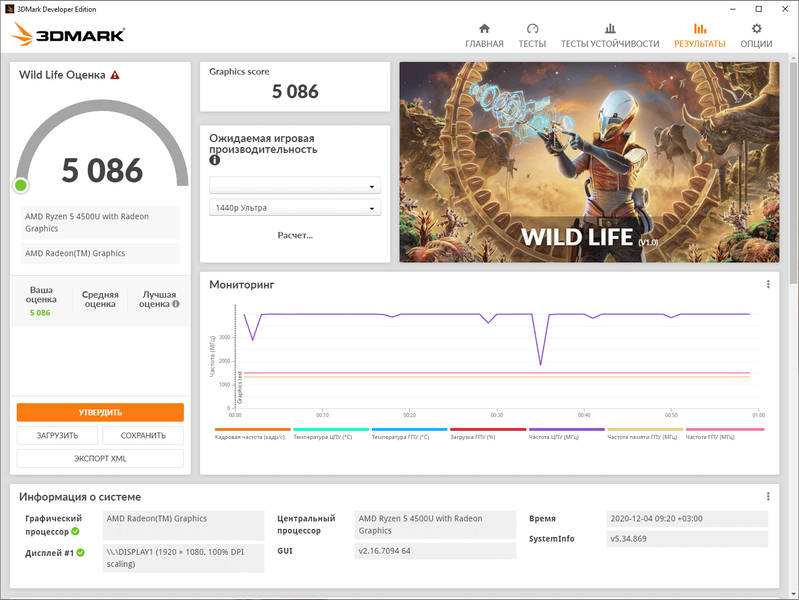
Task: Click AMD Radeon(TM) Graphics field in score panel
Action: (100, 253)
